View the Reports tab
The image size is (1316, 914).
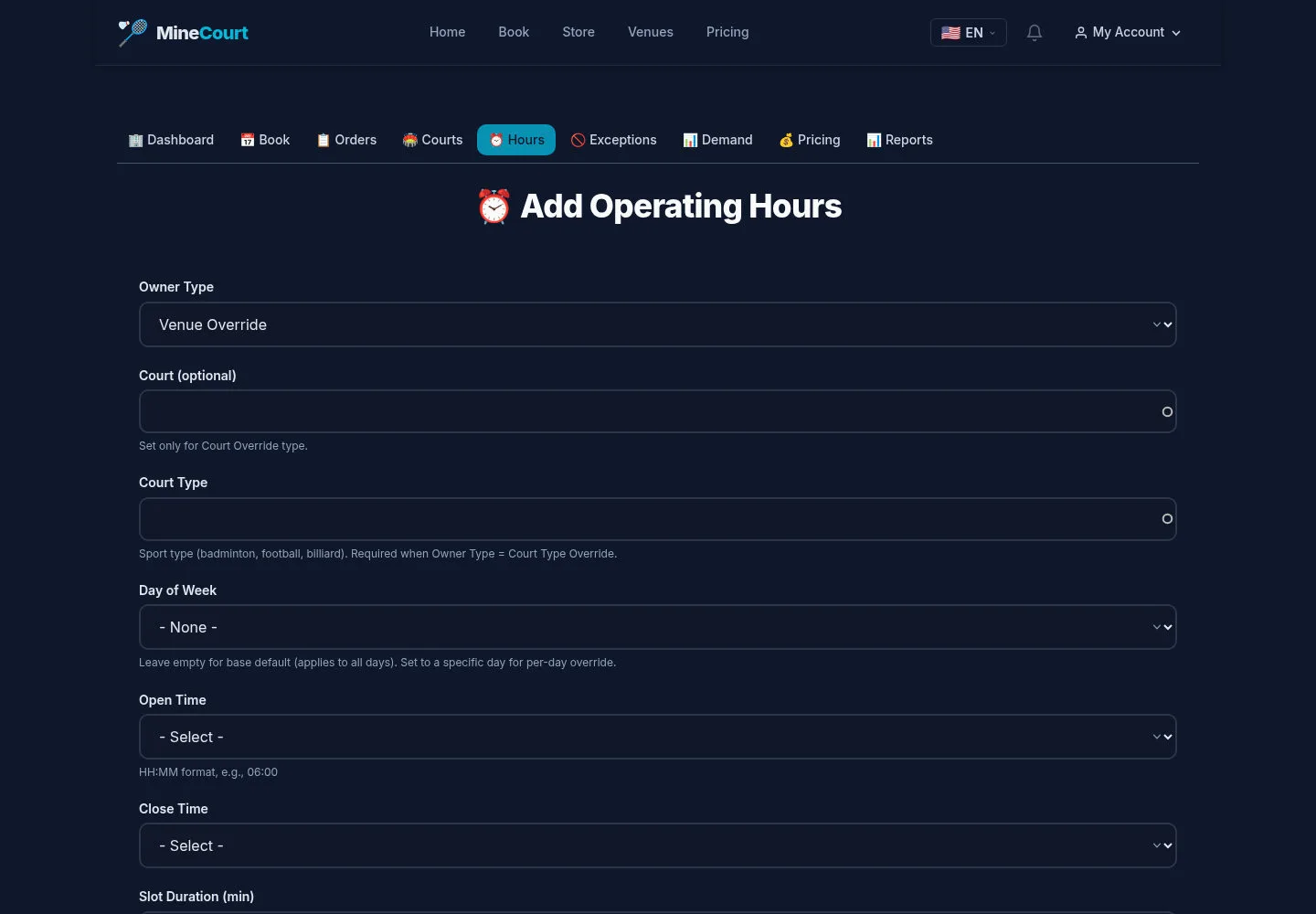[x=900, y=140]
